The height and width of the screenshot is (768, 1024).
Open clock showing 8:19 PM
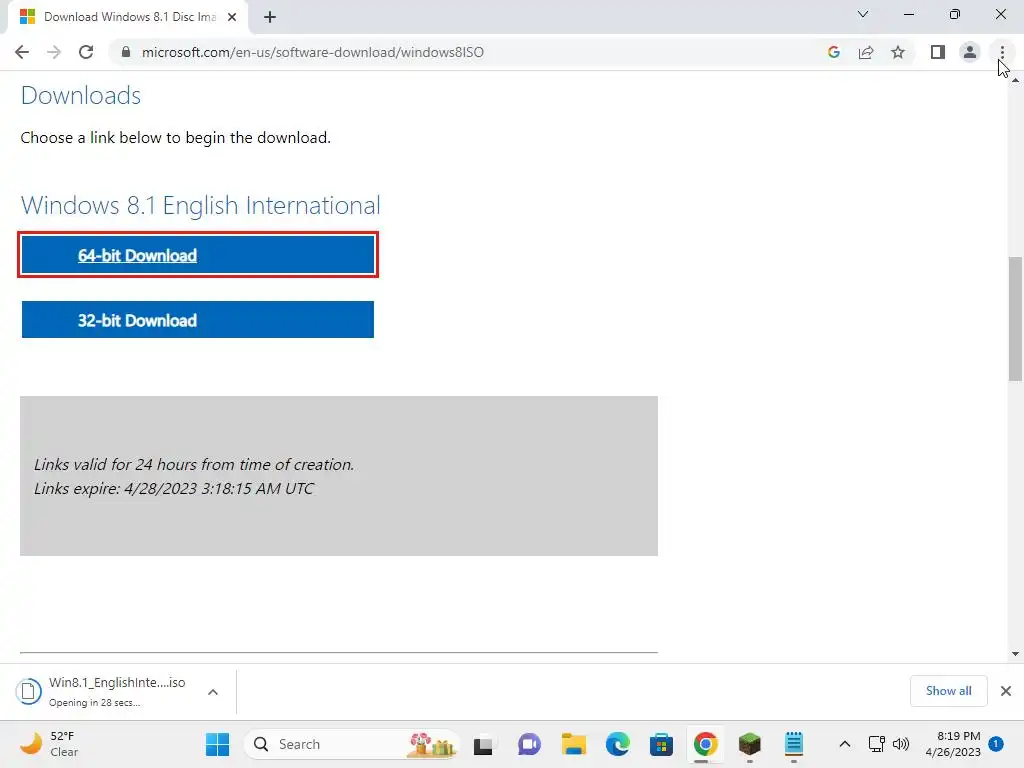tap(953, 744)
